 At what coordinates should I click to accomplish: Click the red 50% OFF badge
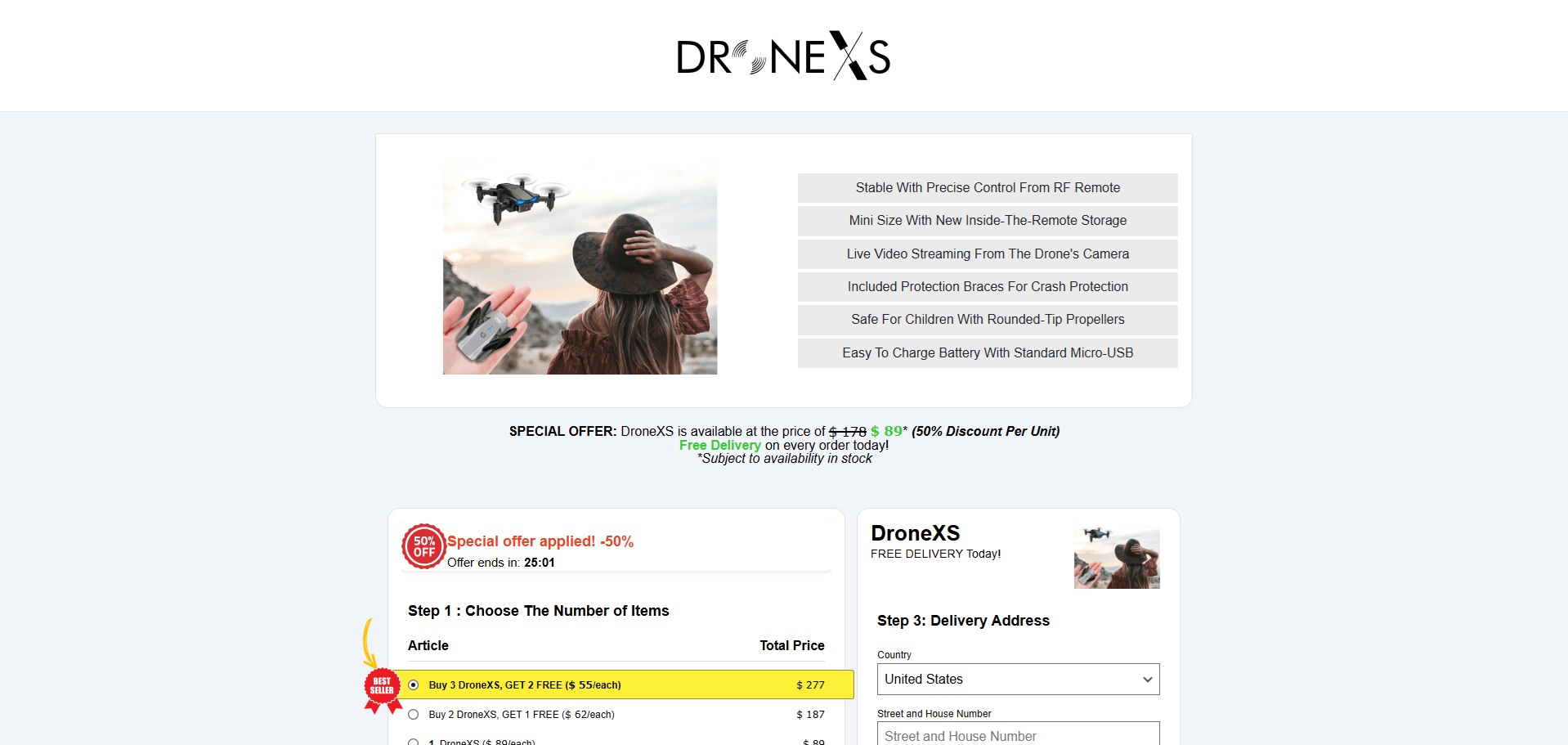pyautogui.click(x=423, y=546)
